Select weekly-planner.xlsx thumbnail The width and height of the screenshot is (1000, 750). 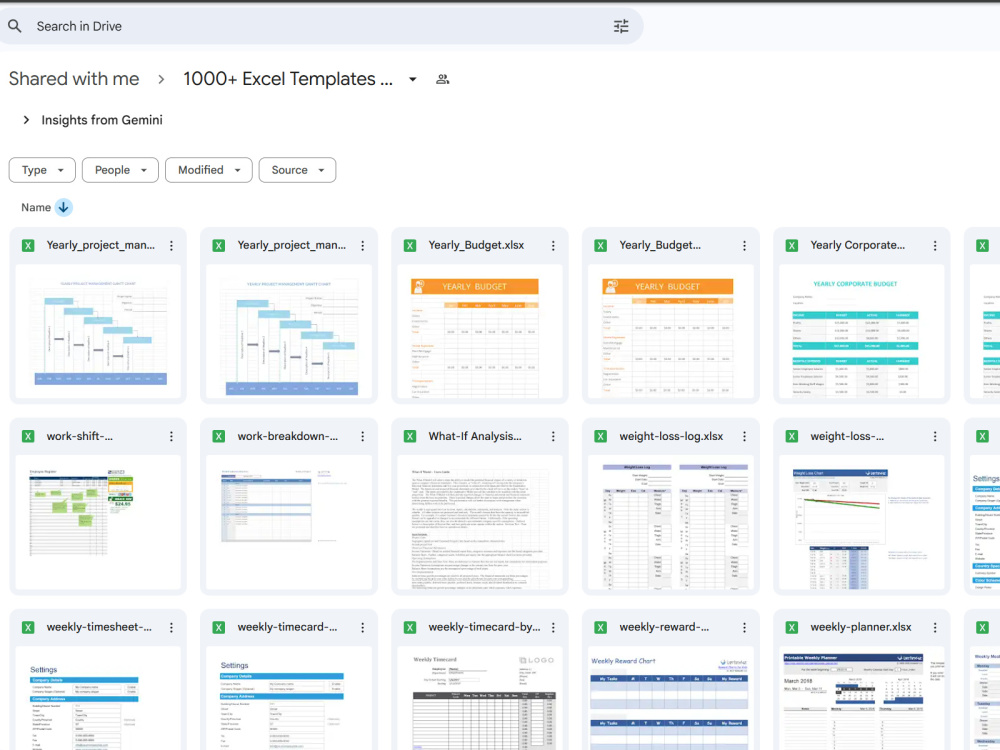coord(862,698)
